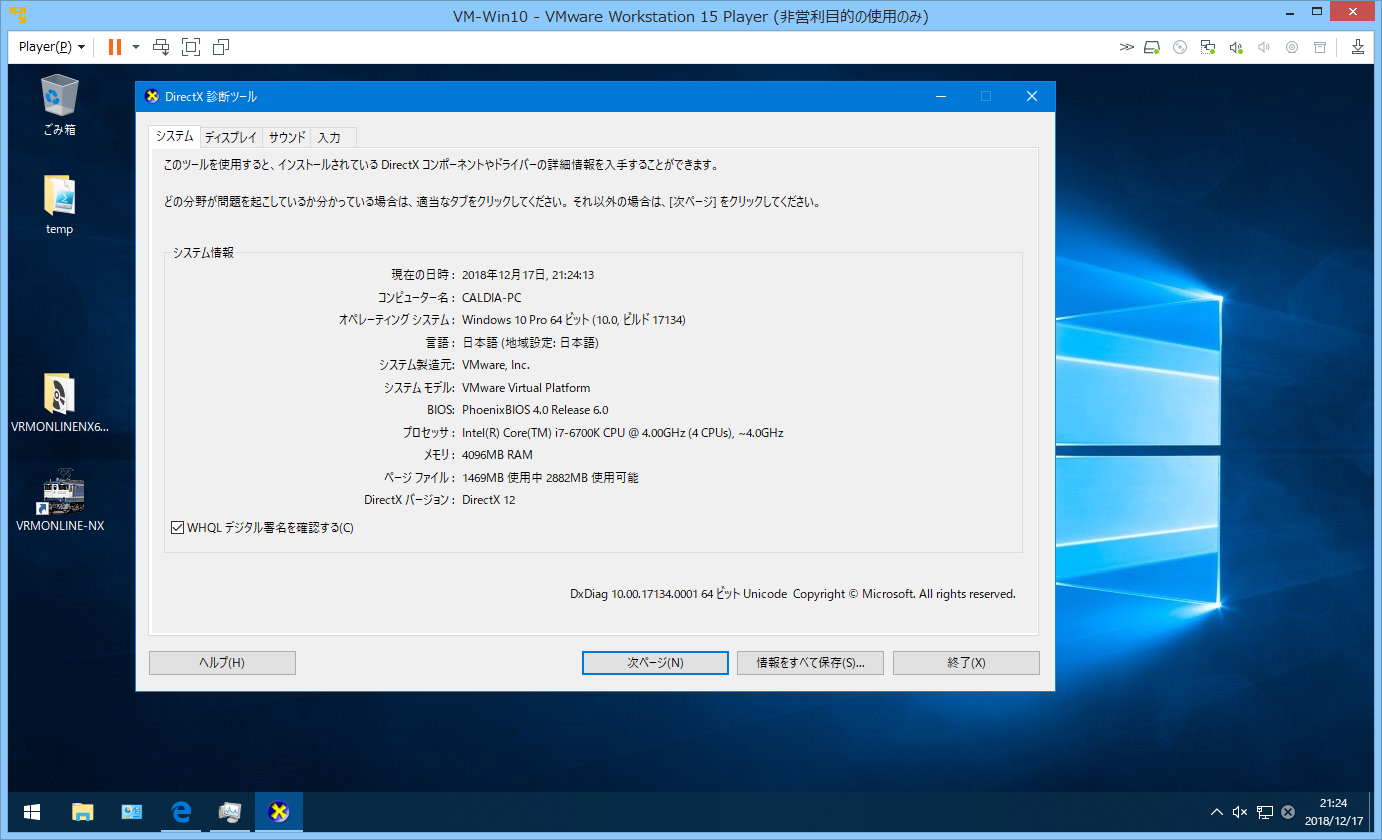Click the 終了(X) button

tap(966, 663)
